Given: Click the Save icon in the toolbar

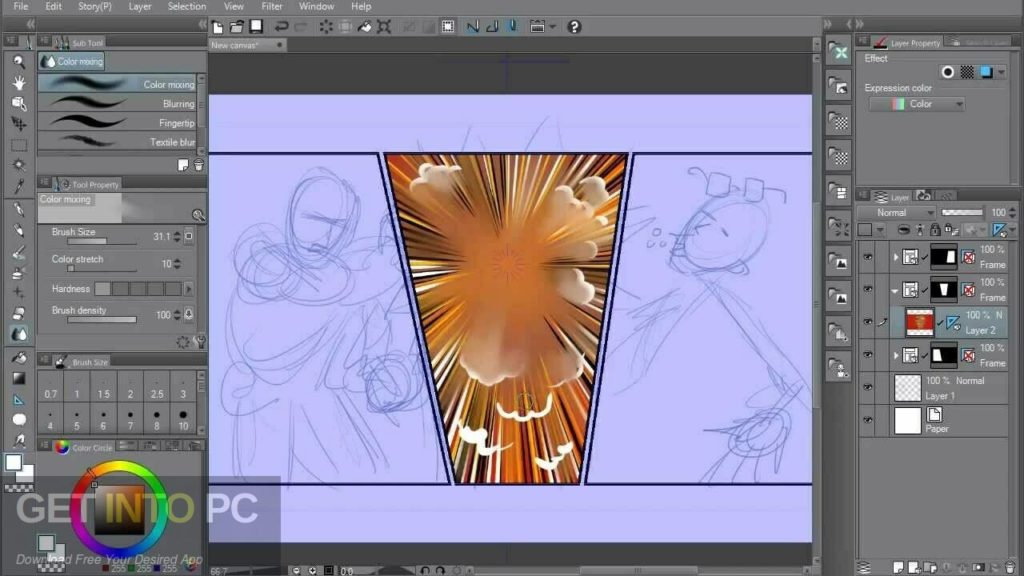Looking at the screenshot, I should click(x=256, y=28).
